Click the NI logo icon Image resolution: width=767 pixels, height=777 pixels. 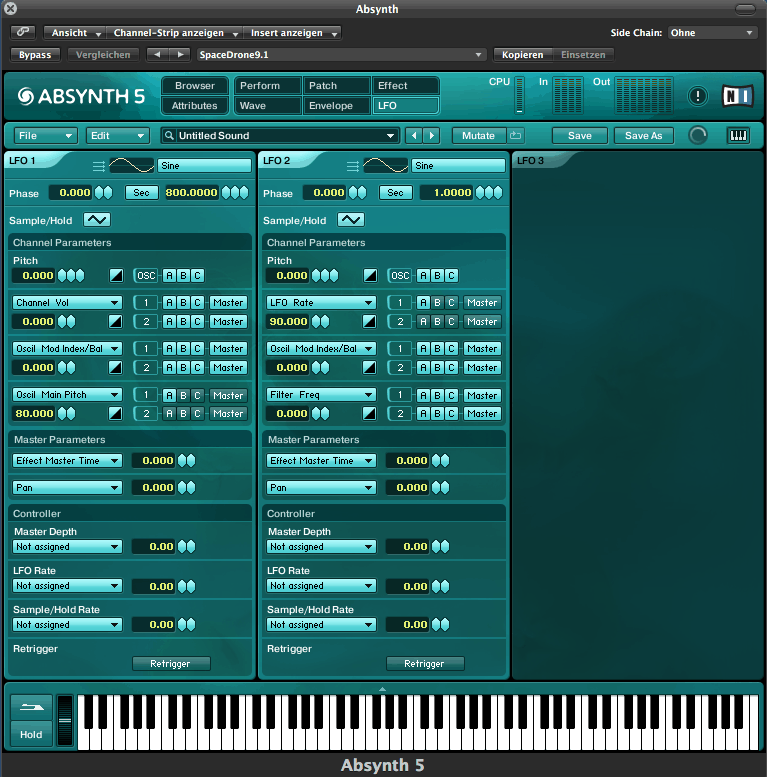pos(737,96)
